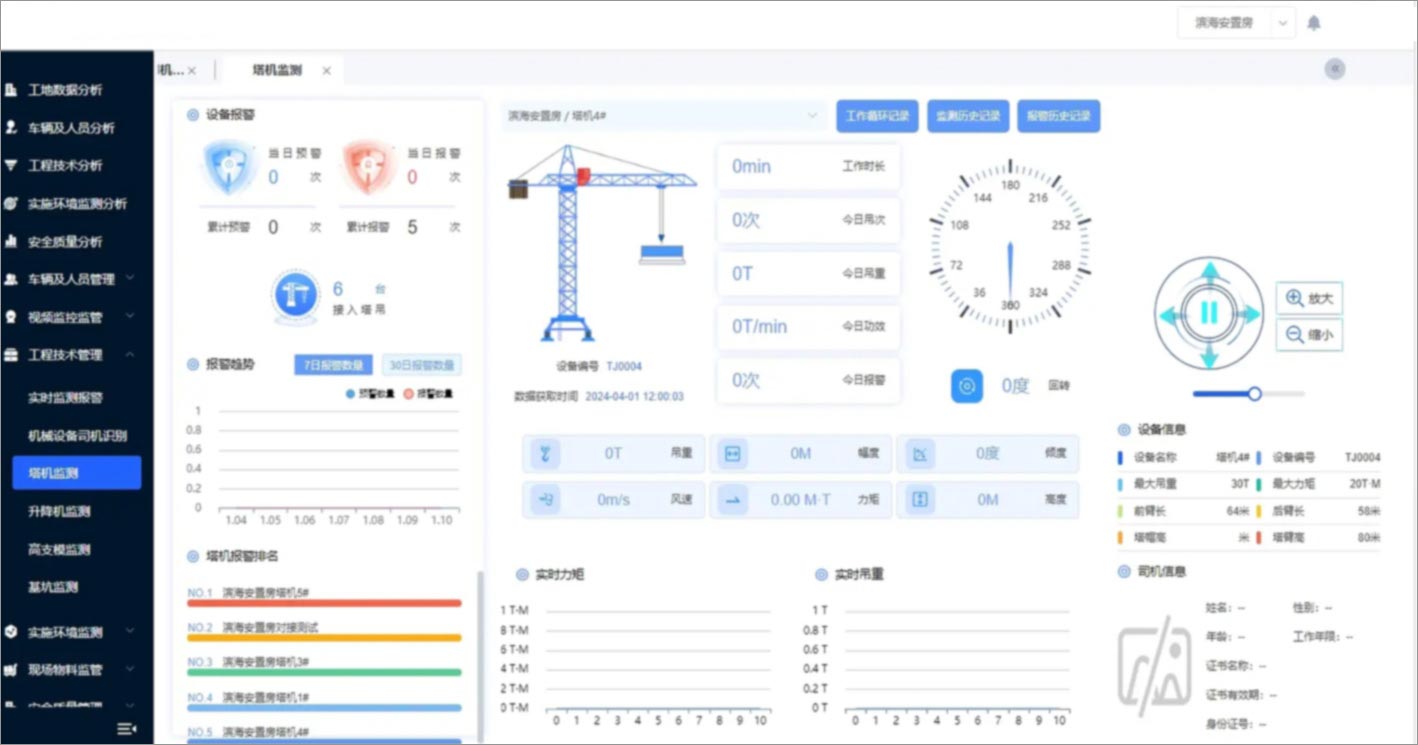Screen dimensions: 1418x745
Task: Open 升降机监测 in the sidebar
Action: coord(60,511)
